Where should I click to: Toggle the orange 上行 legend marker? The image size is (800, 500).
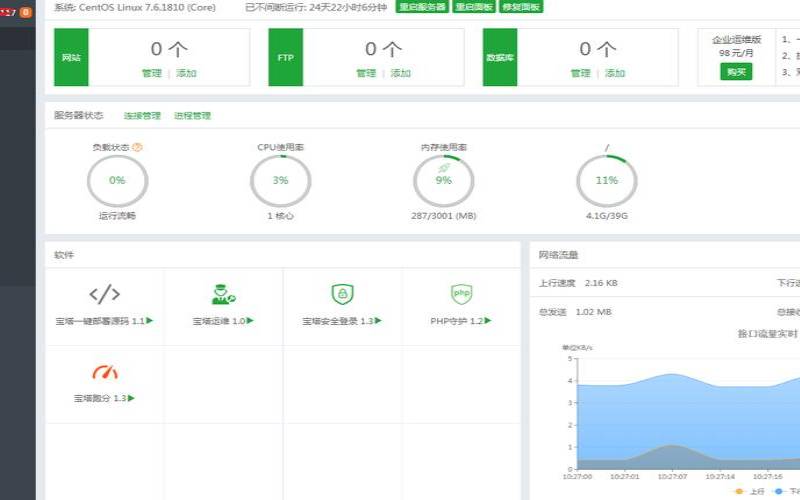pyautogui.click(x=739, y=491)
